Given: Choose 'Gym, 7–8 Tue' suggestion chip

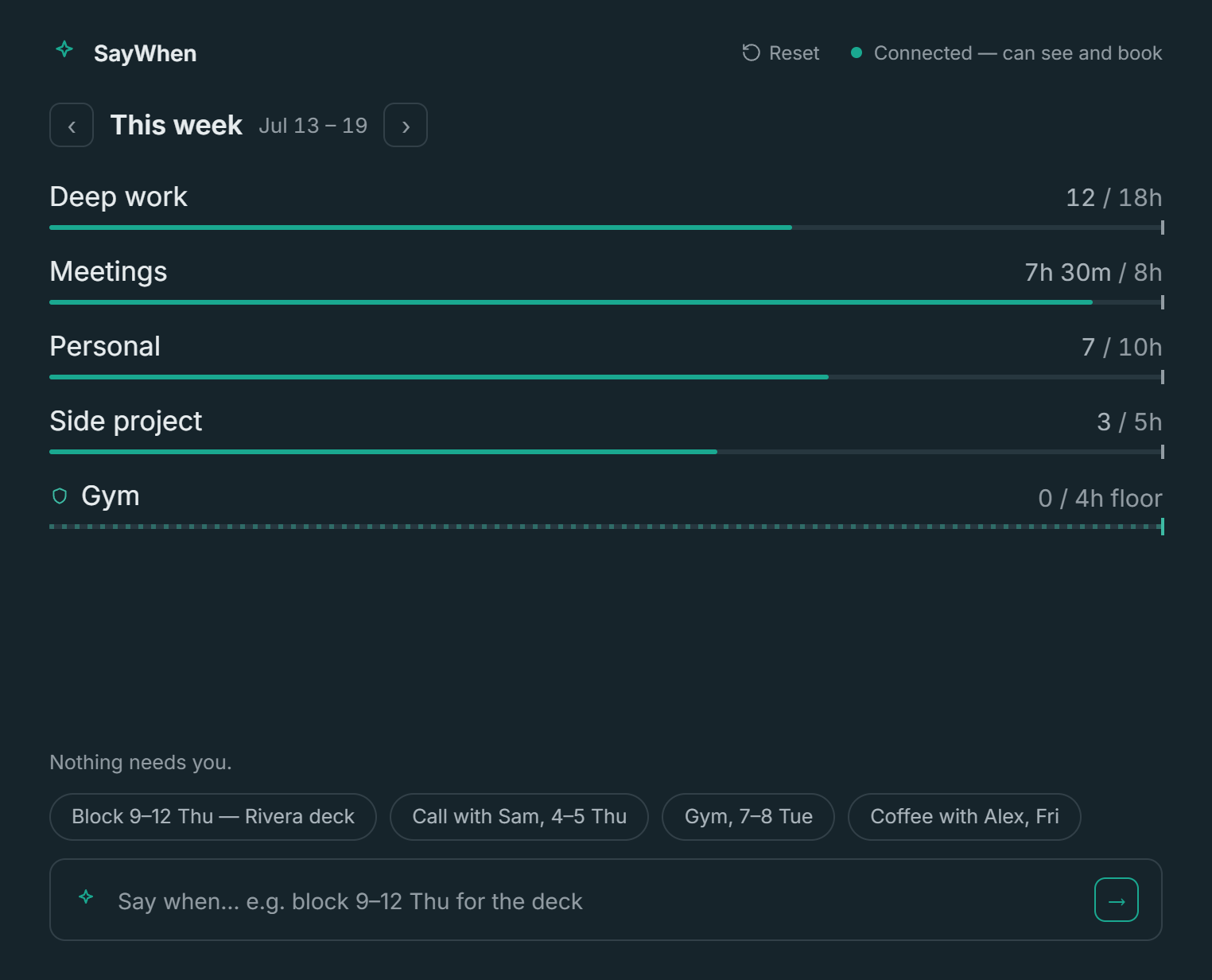Looking at the screenshot, I should [x=748, y=817].
